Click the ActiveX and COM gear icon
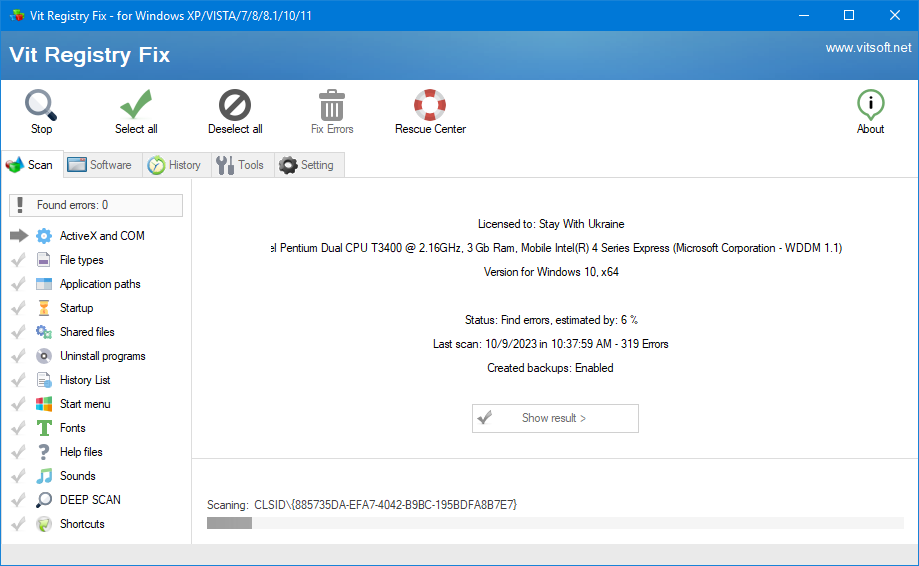Viewport: 919px width, 566px height. pos(44,236)
